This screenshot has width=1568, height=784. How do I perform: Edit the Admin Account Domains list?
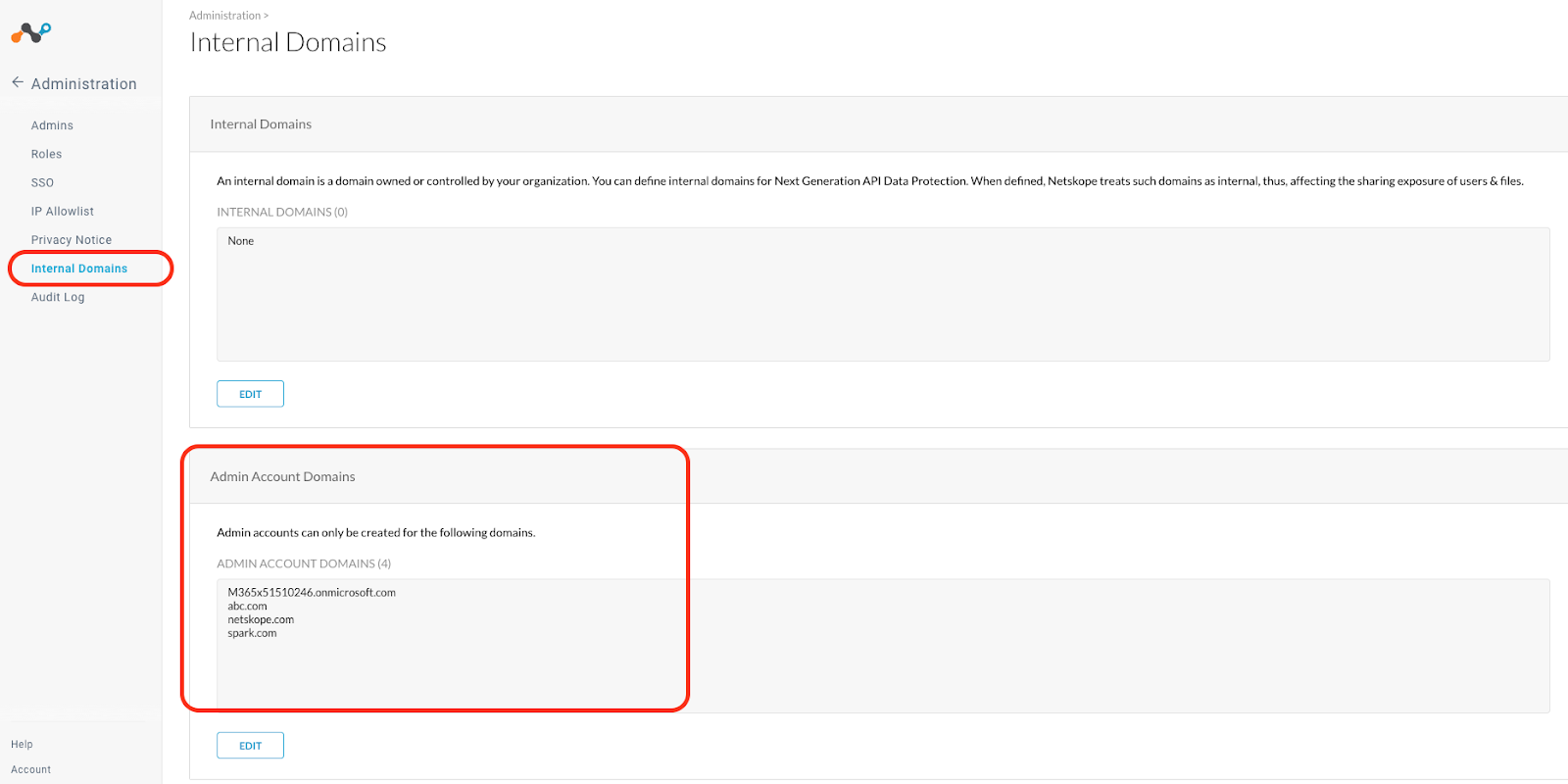250,746
